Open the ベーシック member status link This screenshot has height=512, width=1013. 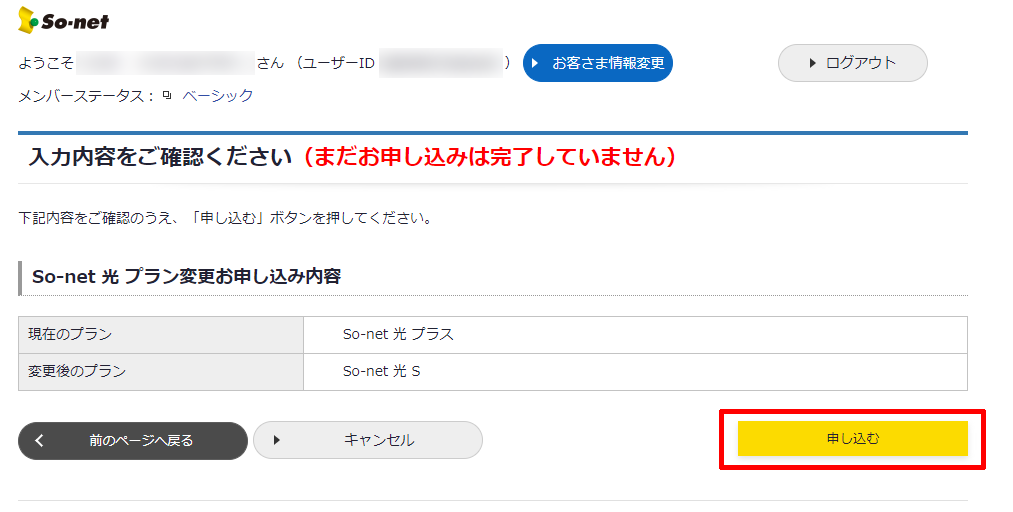217,96
